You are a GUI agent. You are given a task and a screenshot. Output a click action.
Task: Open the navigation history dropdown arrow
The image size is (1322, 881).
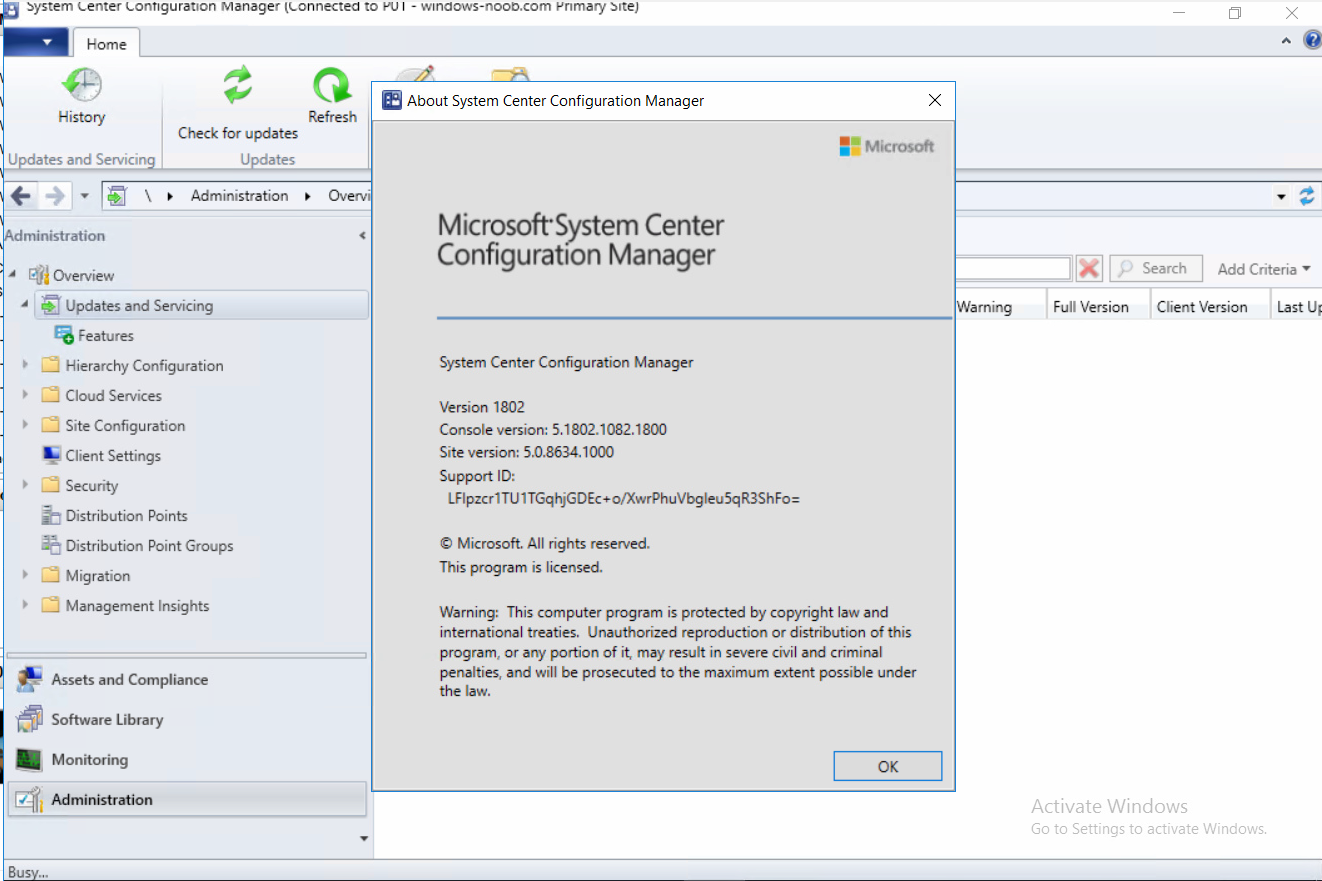(x=85, y=197)
